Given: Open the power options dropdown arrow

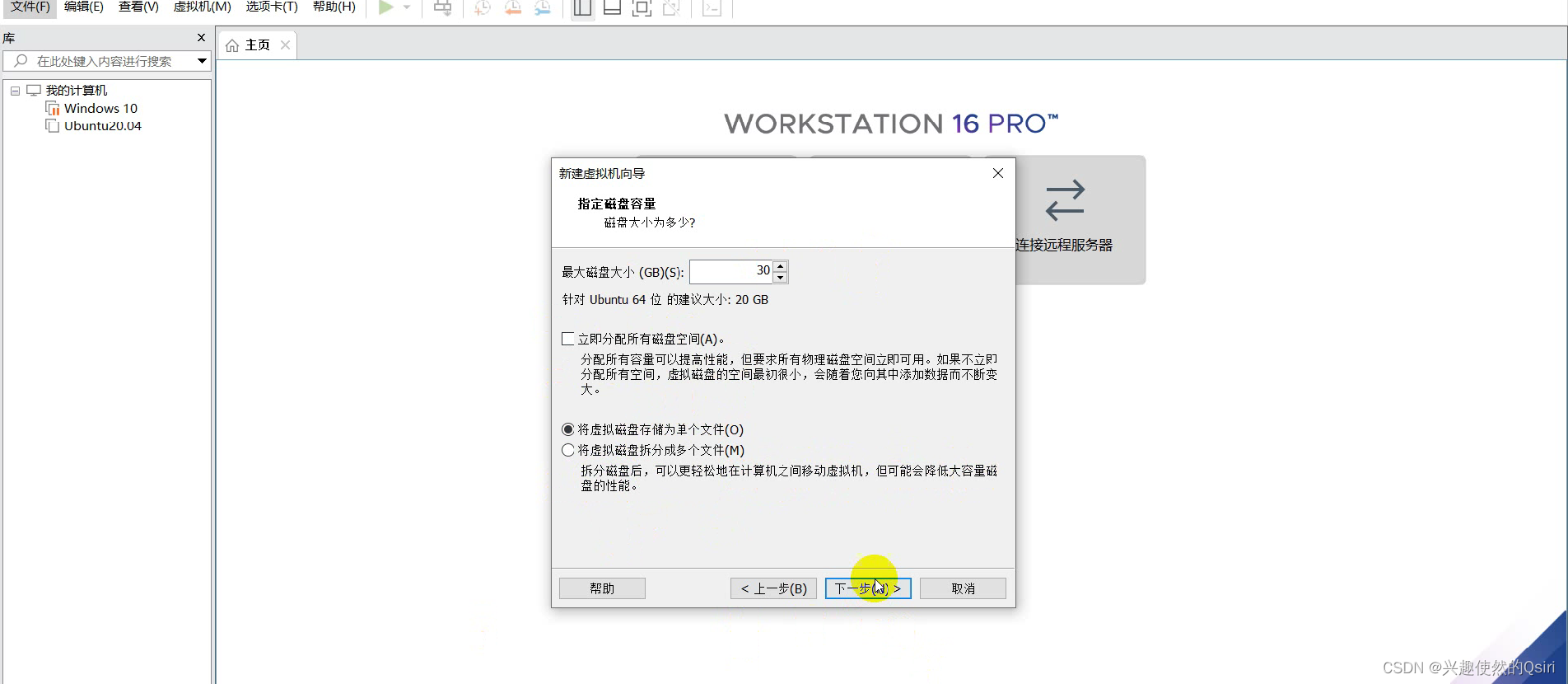Looking at the screenshot, I should pos(407,7).
